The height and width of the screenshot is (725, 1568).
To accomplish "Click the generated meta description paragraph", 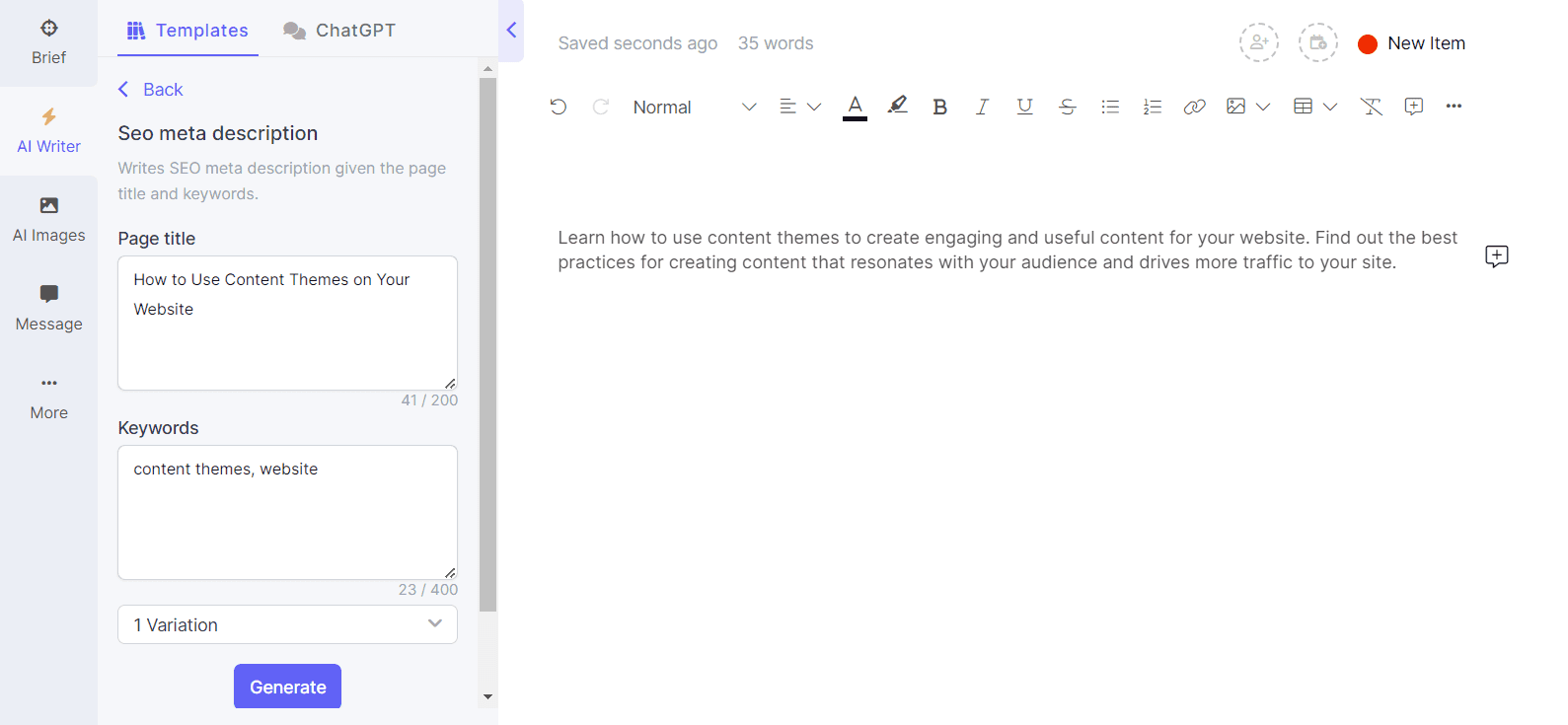I will click(x=1008, y=250).
